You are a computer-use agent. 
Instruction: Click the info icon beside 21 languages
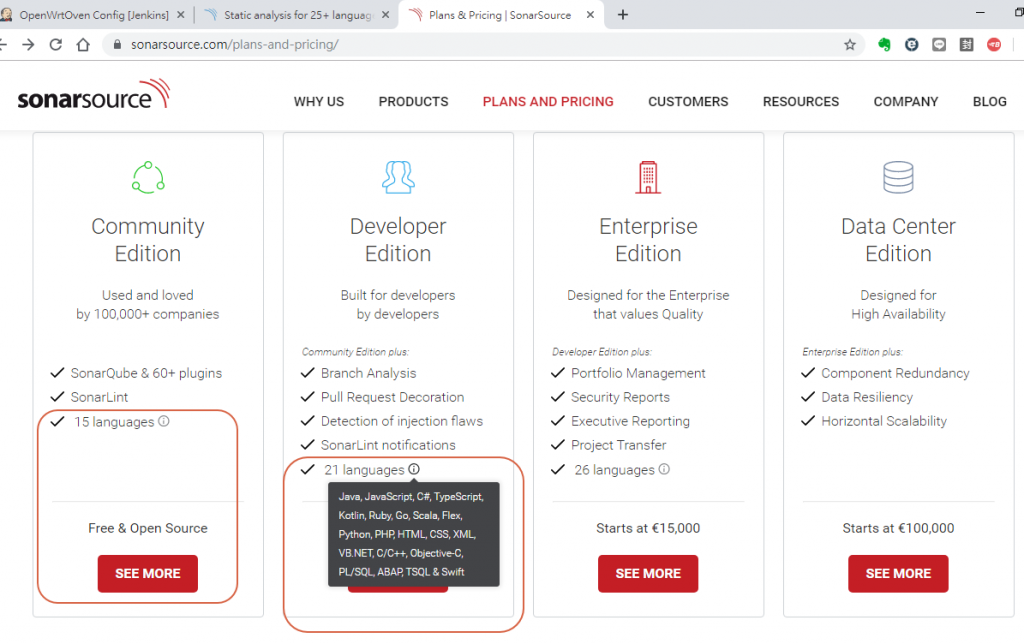coord(414,469)
